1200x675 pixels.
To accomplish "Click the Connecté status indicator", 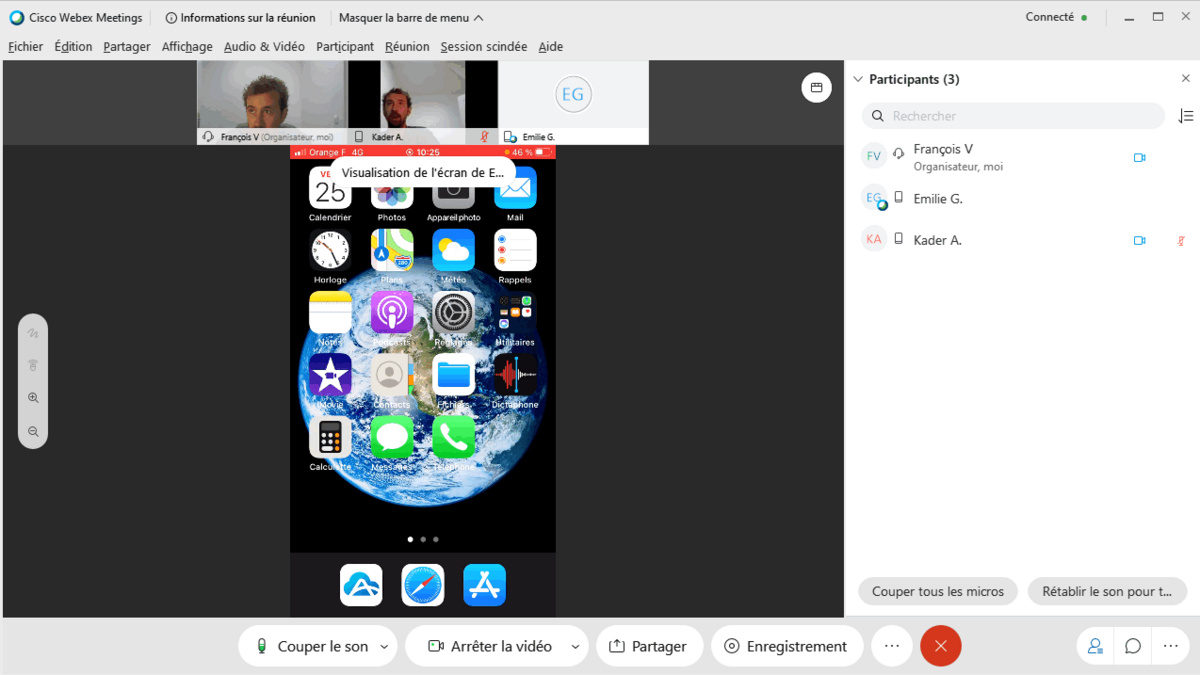I will point(1056,17).
